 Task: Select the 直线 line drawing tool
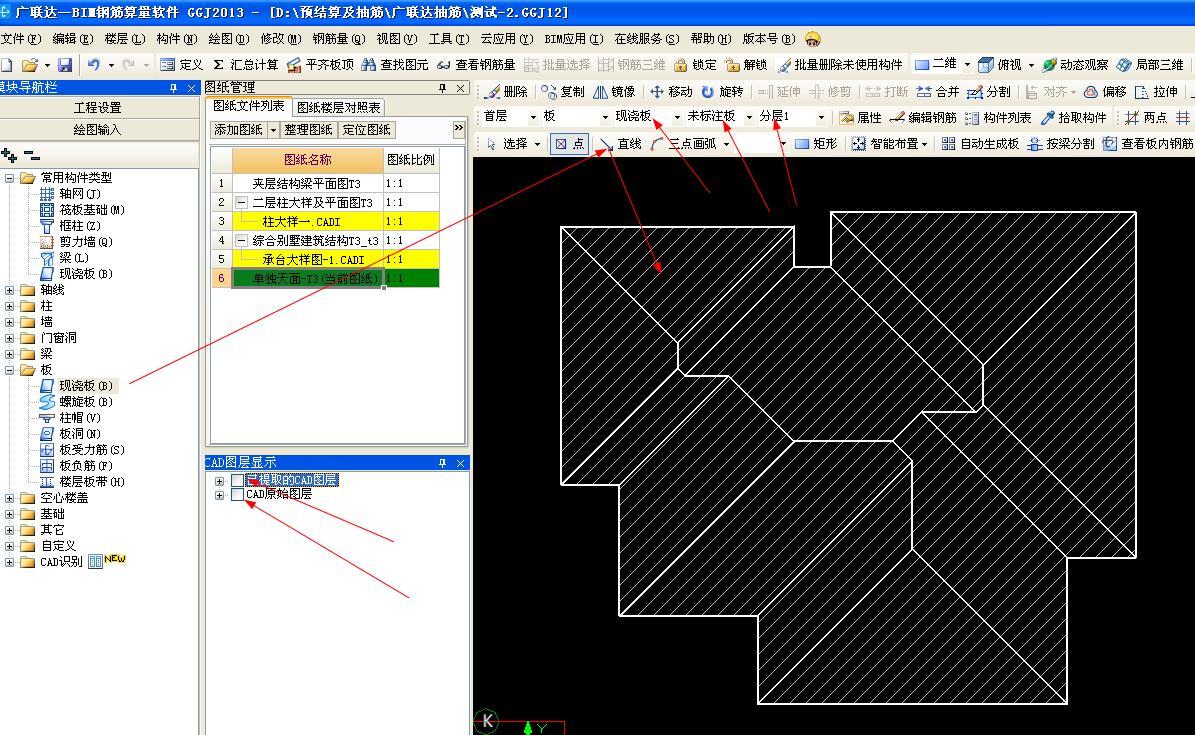pyautogui.click(x=620, y=143)
